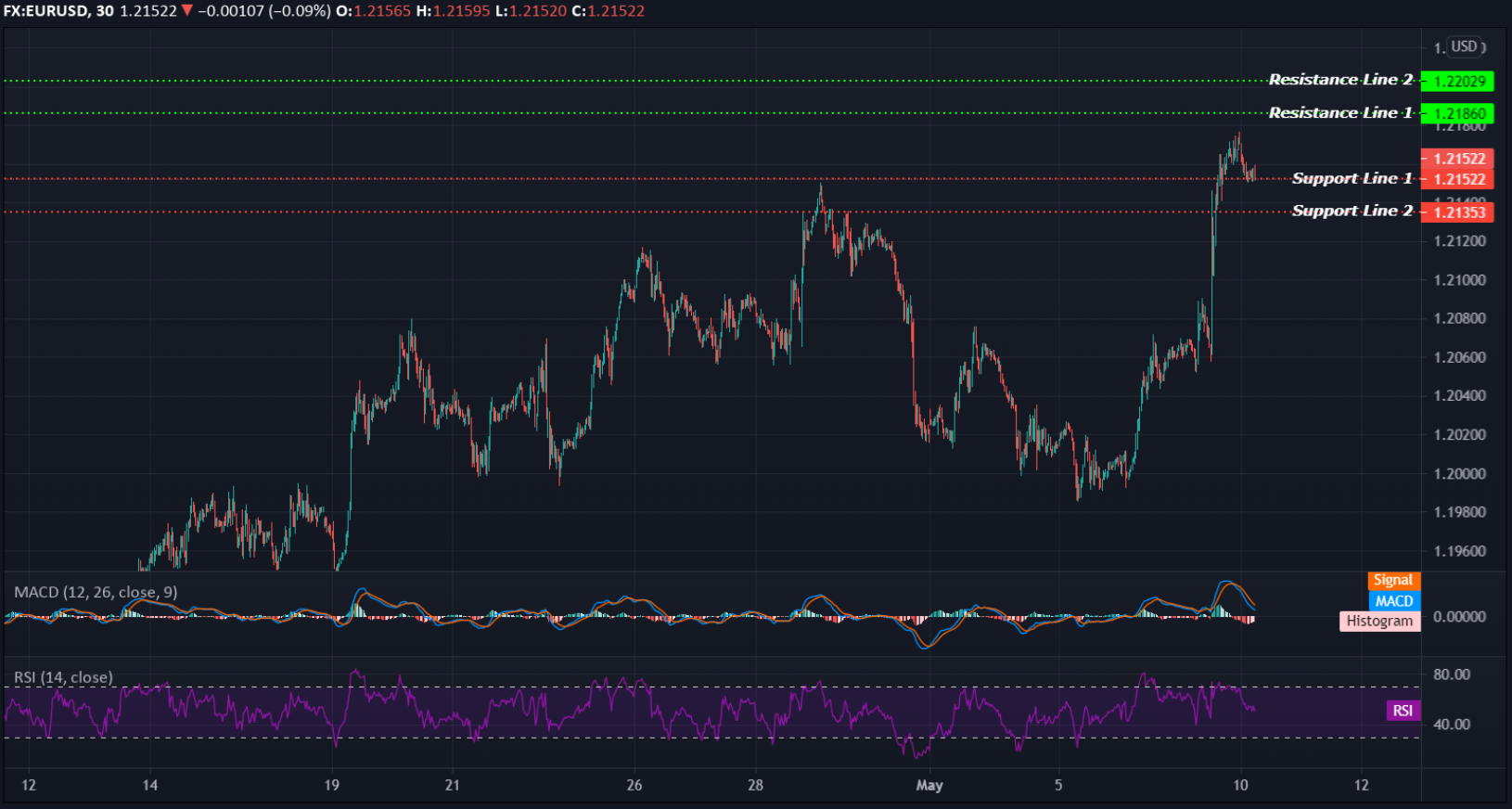Select the USD currency button on price axis
This screenshot has height=809, width=1512.
[x=1465, y=46]
